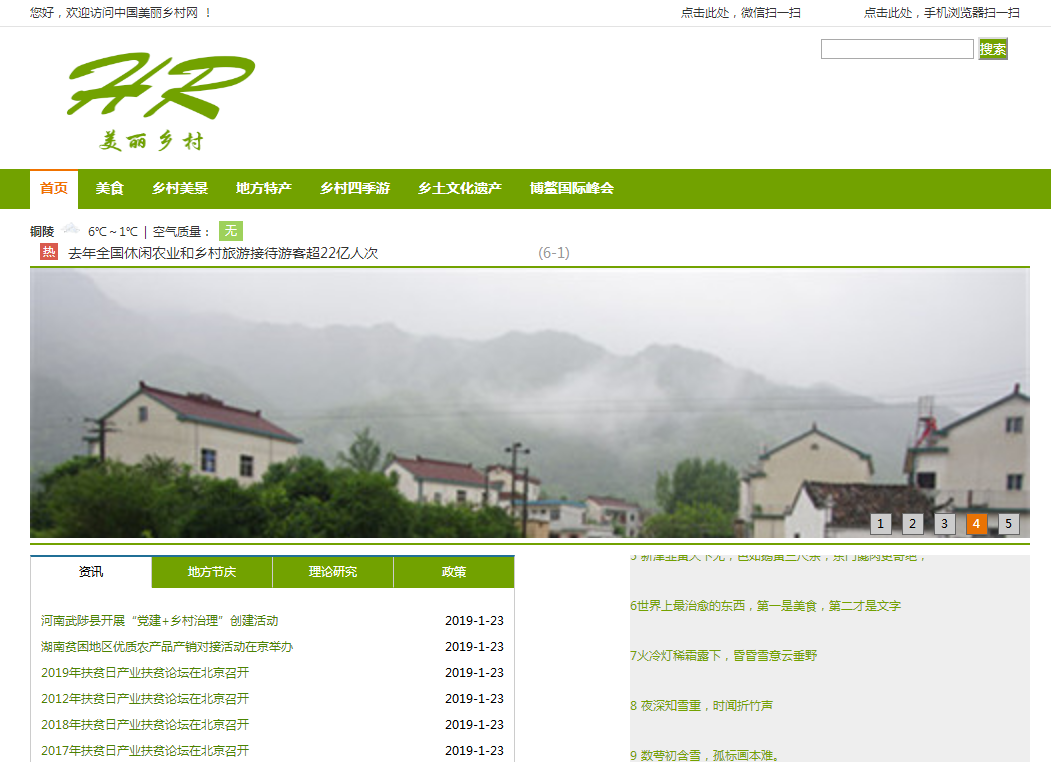1051x762 pixels.
Task: Select slide 1 in the banner carousel
Action: pyautogui.click(x=881, y=523)
